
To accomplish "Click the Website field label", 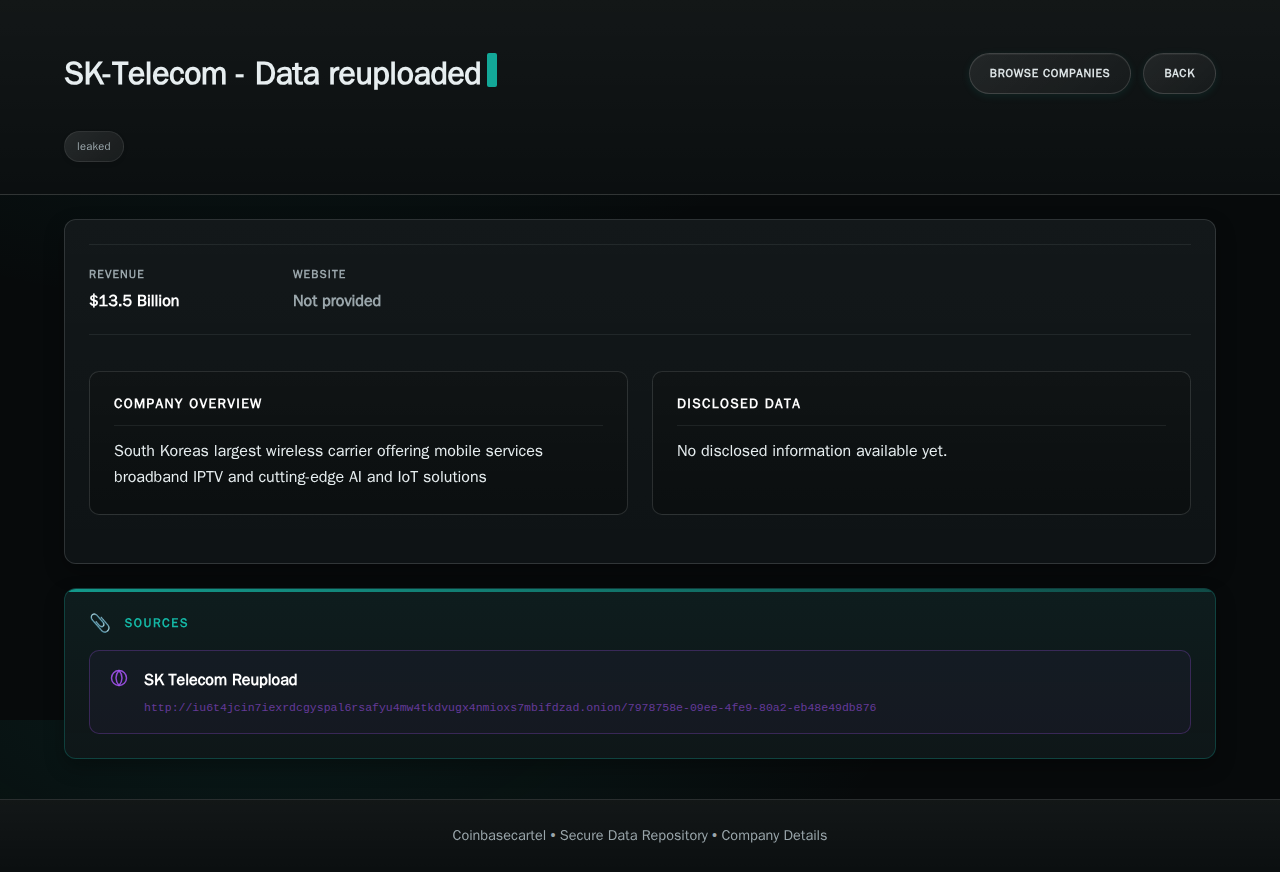I will [x=319, y=274].
